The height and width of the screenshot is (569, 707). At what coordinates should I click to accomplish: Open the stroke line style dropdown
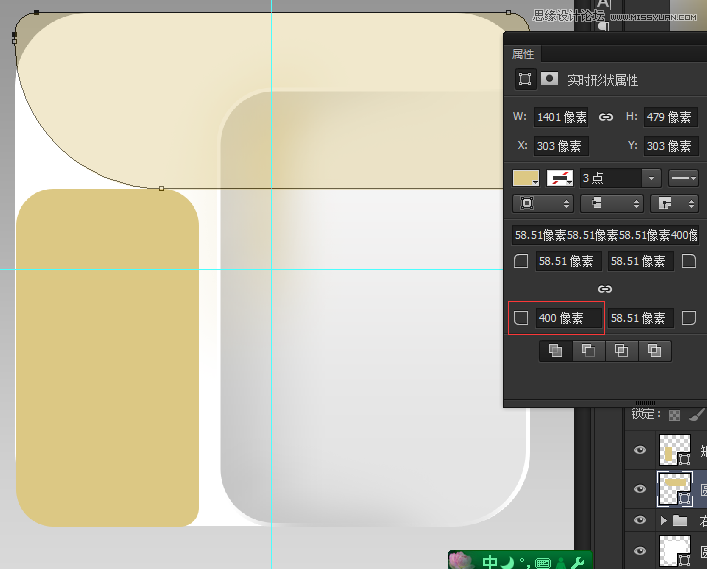click(683, 178)
